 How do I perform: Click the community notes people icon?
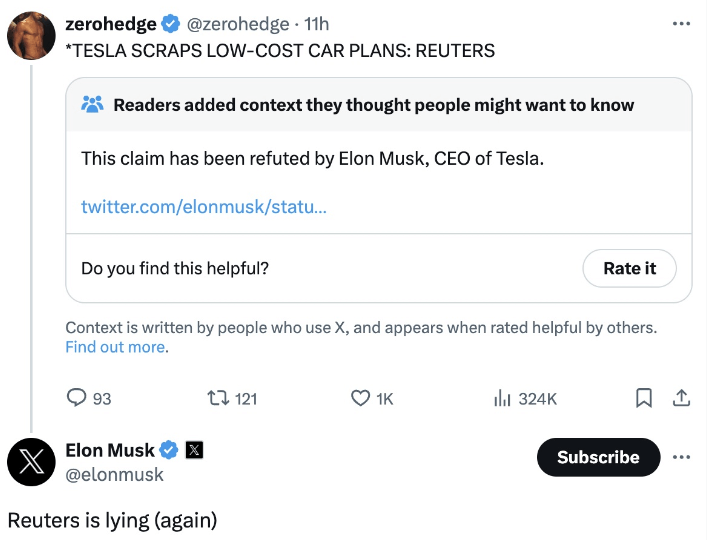(92, 105)
